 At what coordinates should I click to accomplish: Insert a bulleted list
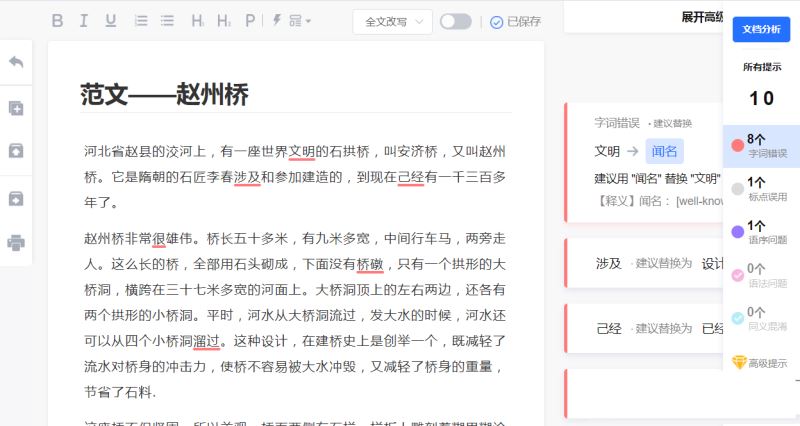tap(167, 21)
